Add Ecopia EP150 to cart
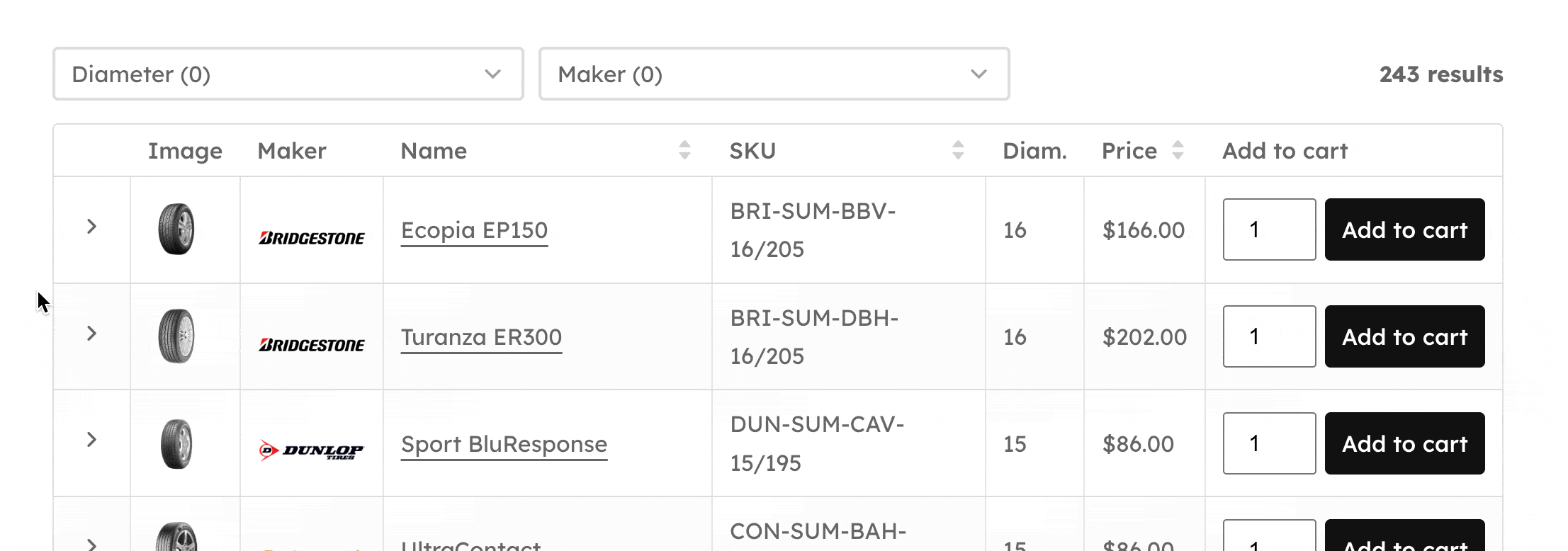Image resolution: width=1568 pixels, height=551 pixels. pyautogui.click(x=1404, y=229)
